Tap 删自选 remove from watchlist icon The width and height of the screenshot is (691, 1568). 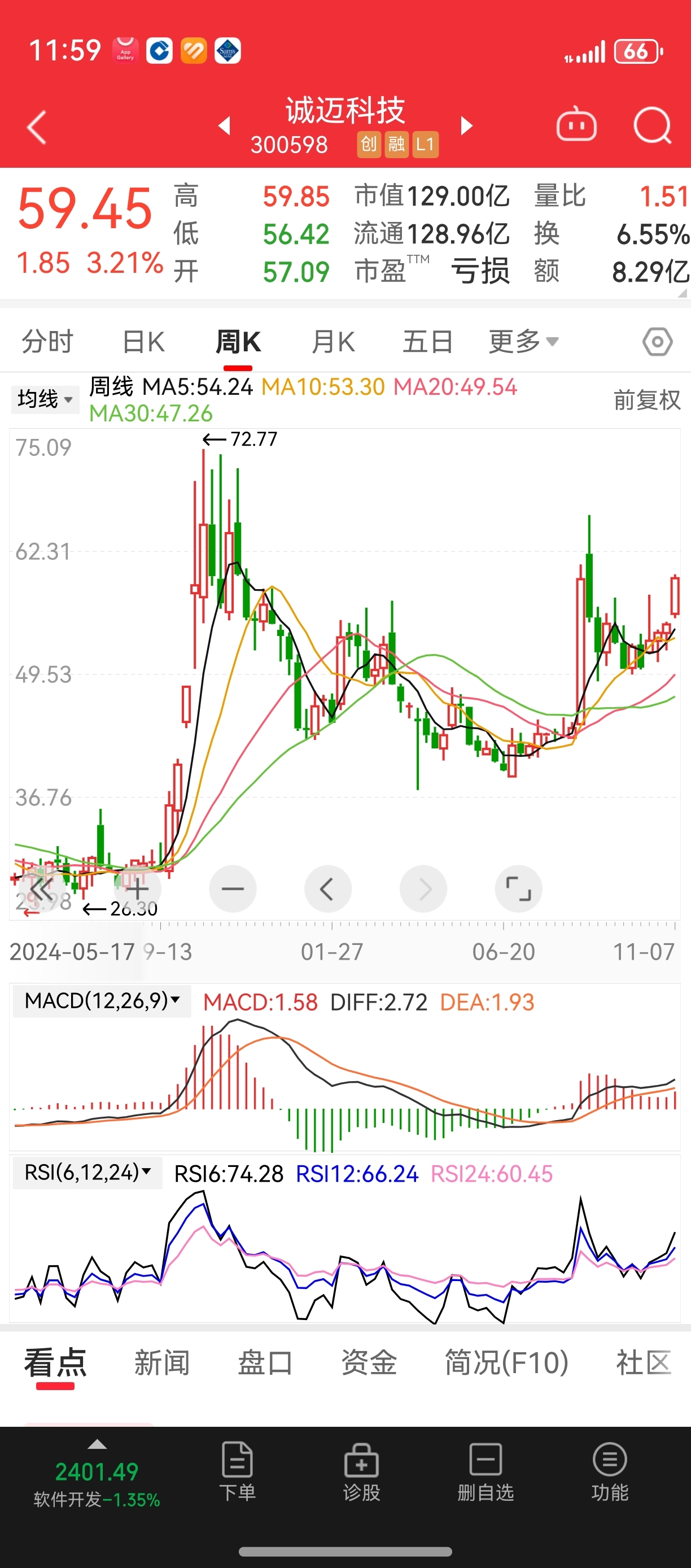(x=486, y=1471)
